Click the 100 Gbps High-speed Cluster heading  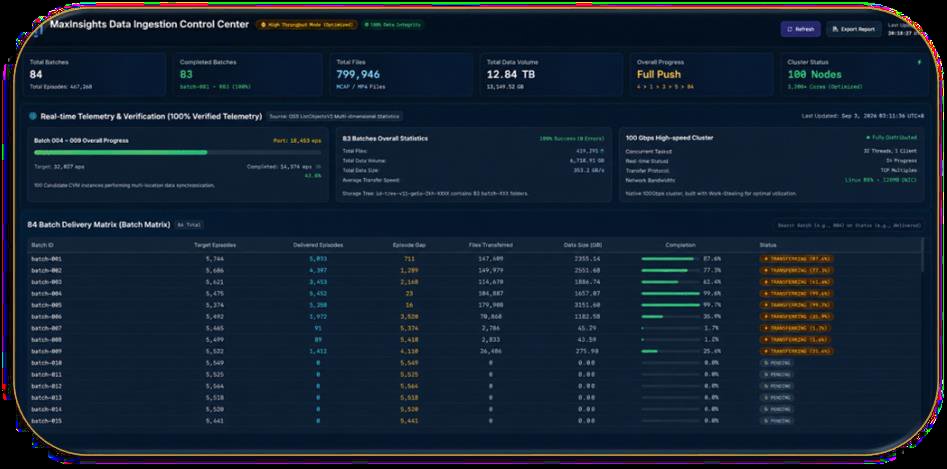click(669, 138)
